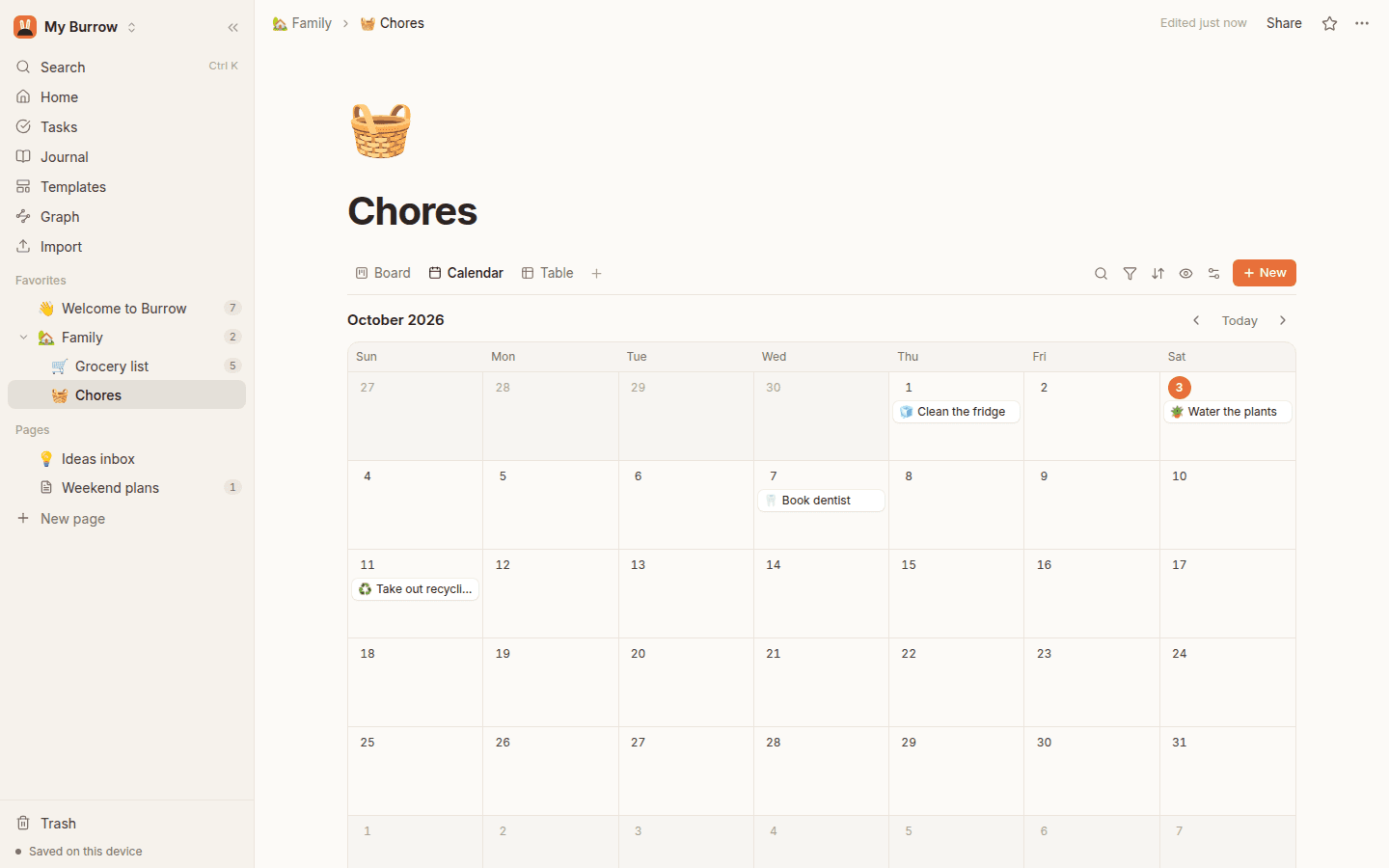1389x868 pixels.
Task: Open the Weekend plans page
Action: click(126, 487)
